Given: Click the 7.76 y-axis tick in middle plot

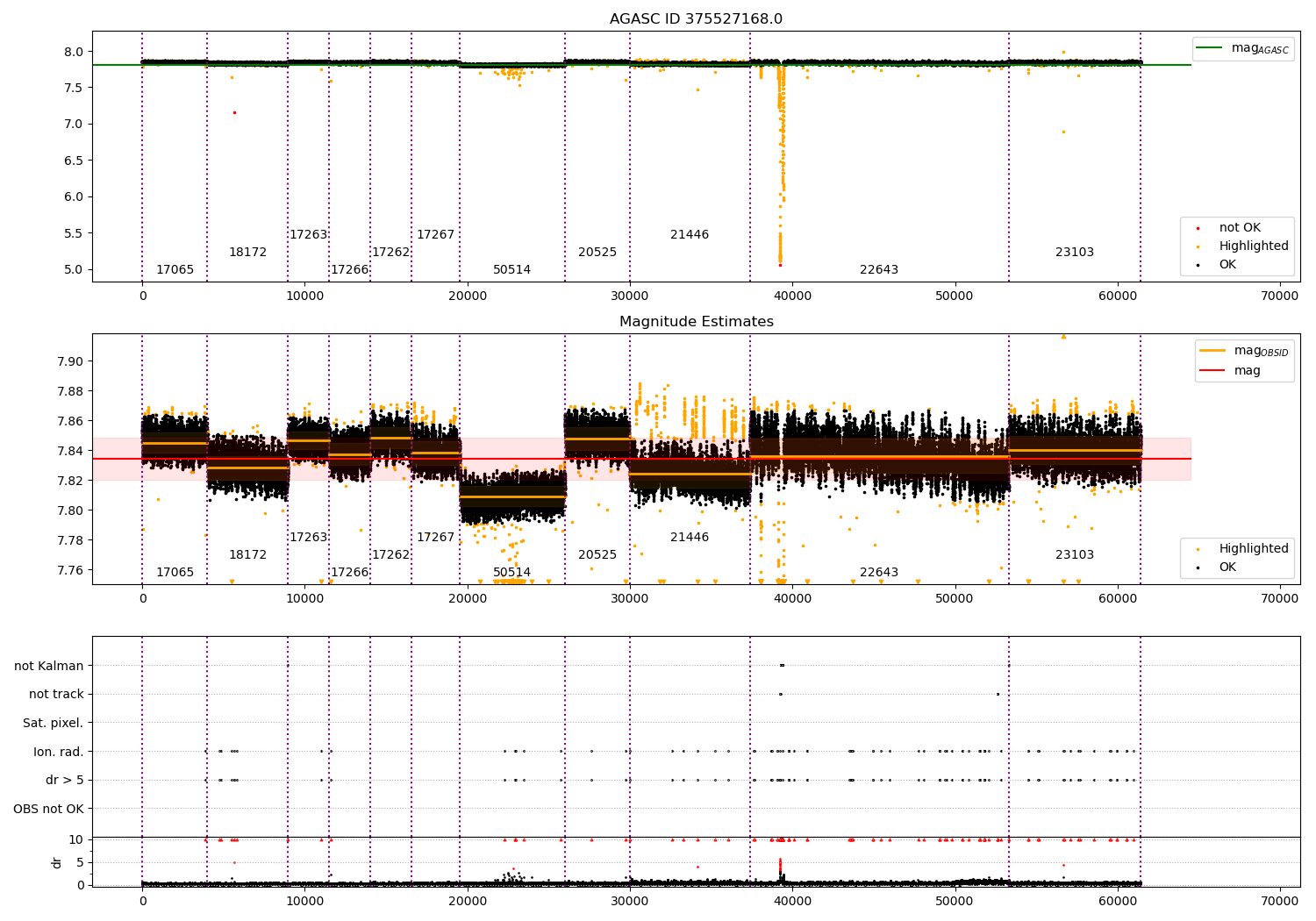Looking at the screenshot, I should click(71, 570).
